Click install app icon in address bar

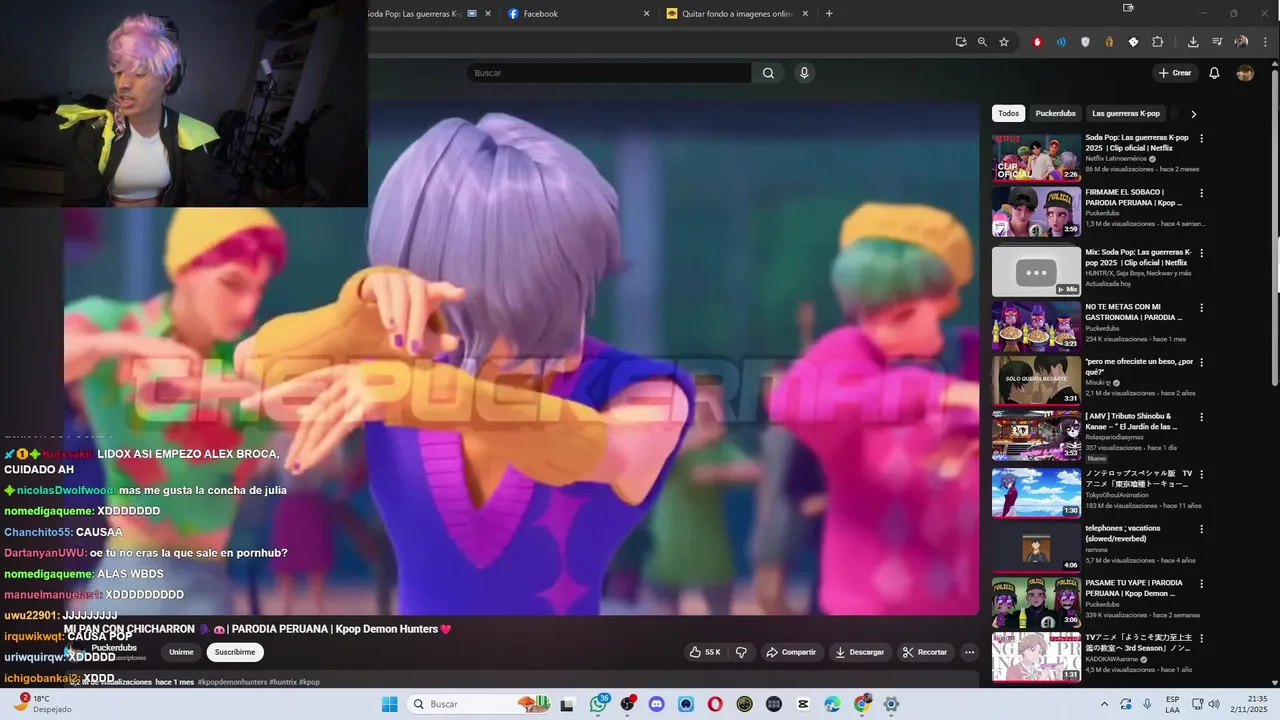pos(960,42)
